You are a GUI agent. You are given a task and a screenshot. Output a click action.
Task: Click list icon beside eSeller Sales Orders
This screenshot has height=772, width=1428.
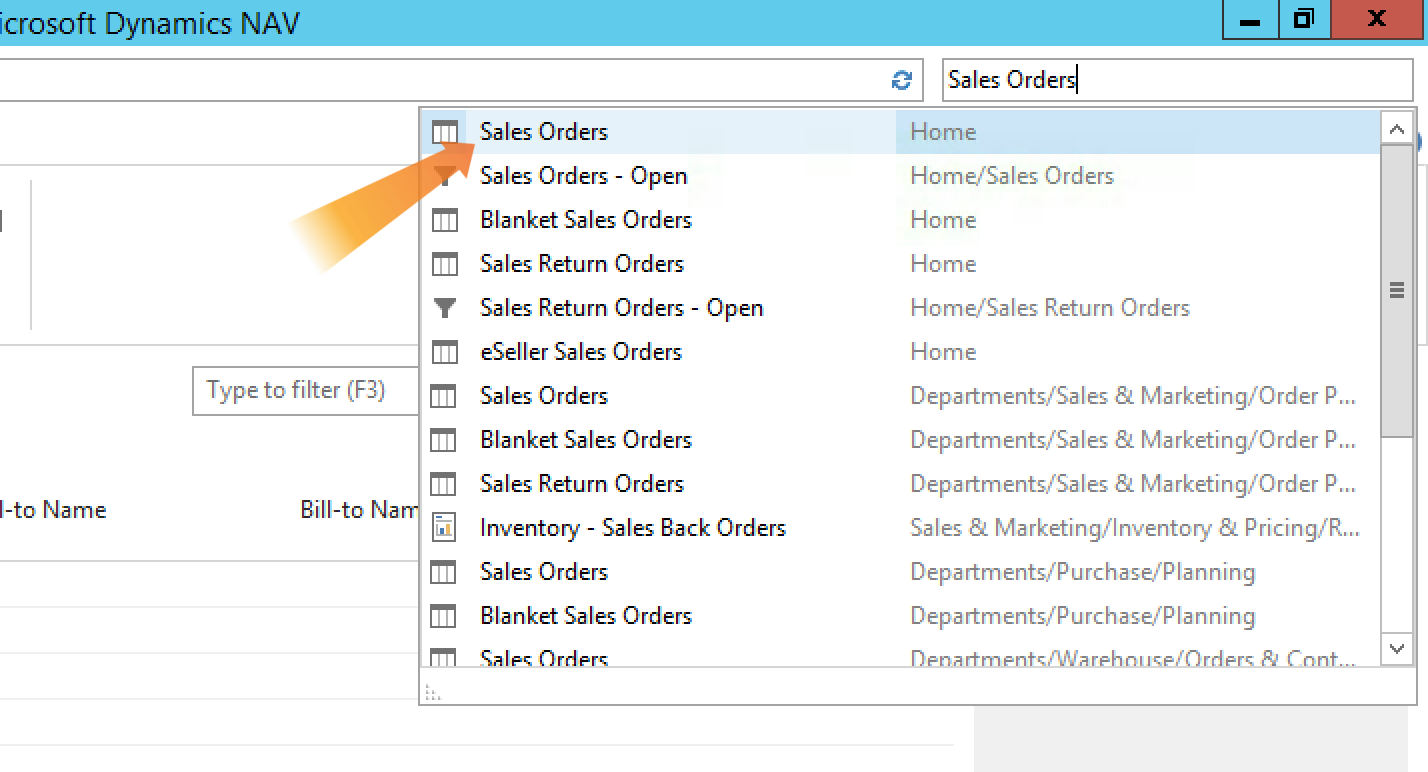point(444,352)
